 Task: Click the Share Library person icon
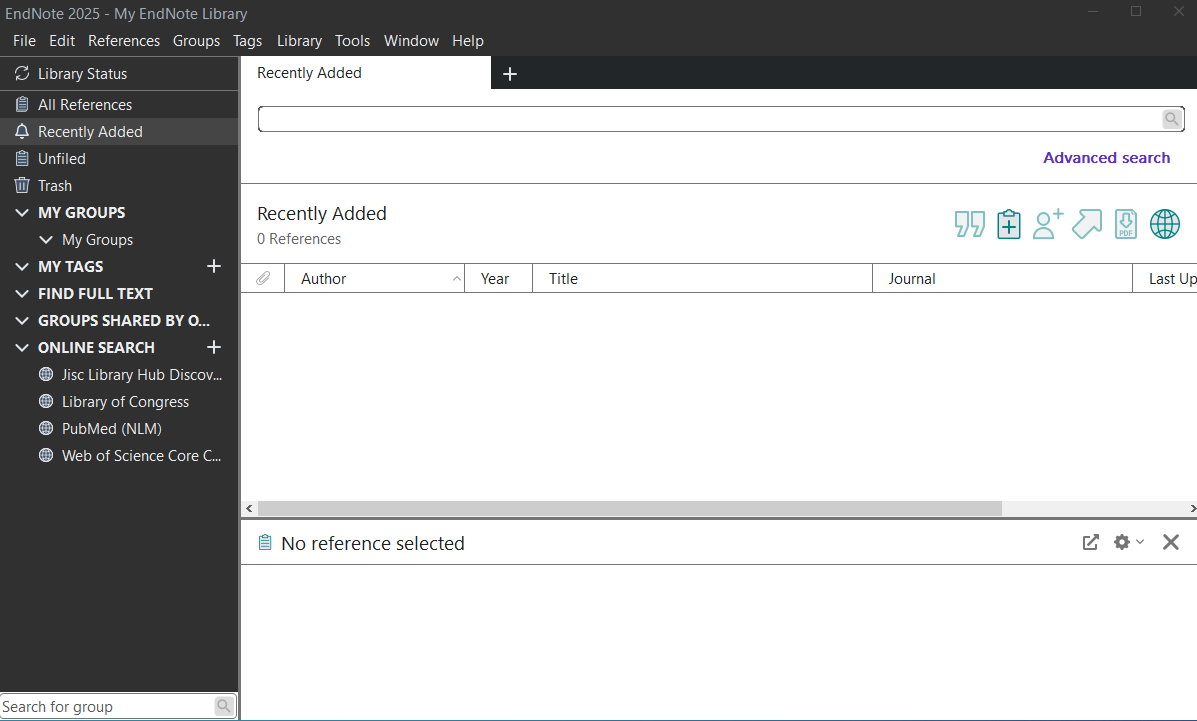[1048, 224]
